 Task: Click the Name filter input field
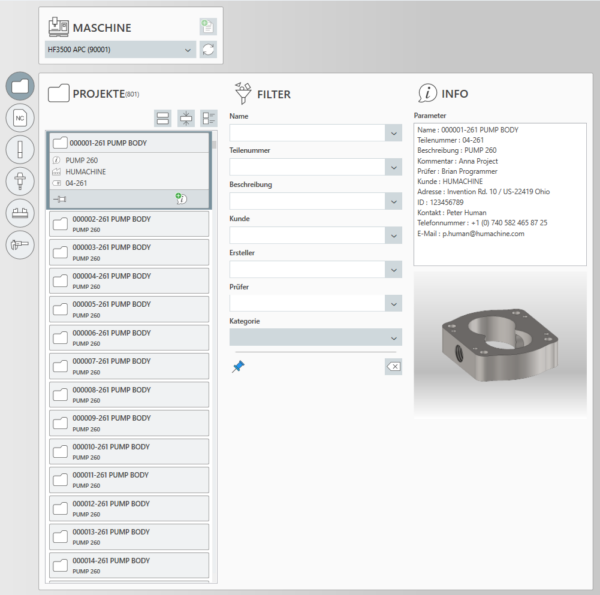[306, 132]
